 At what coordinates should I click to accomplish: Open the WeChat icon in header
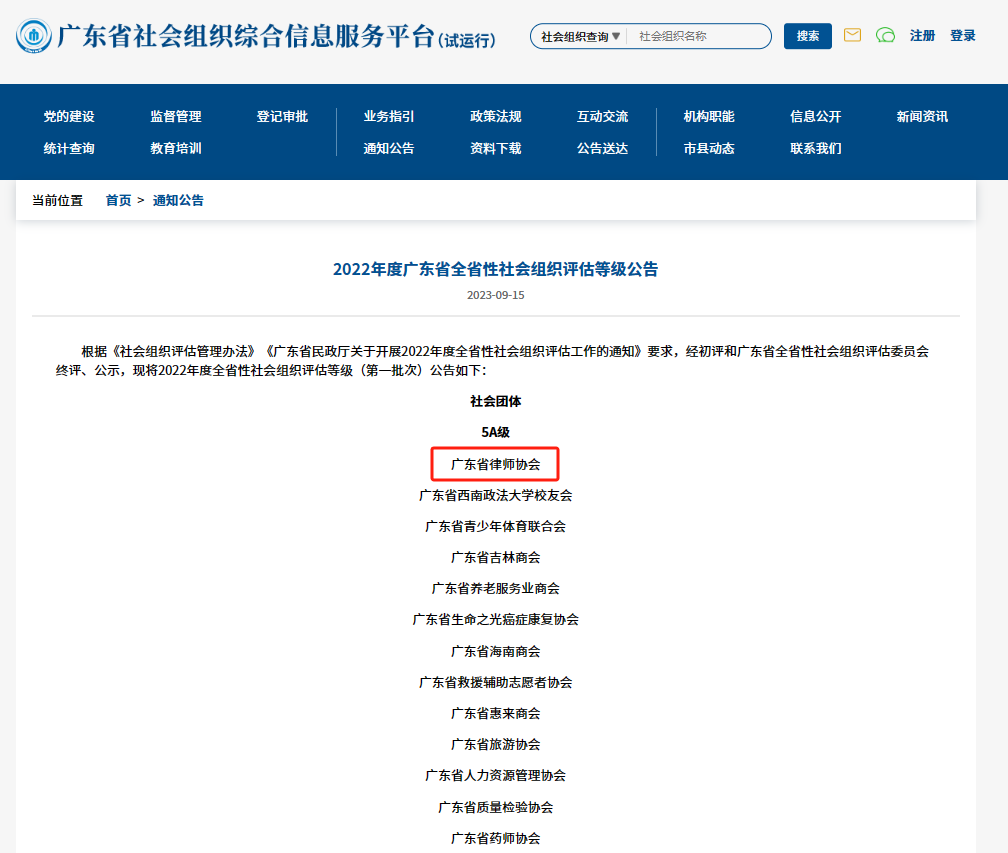pos(885,35)
